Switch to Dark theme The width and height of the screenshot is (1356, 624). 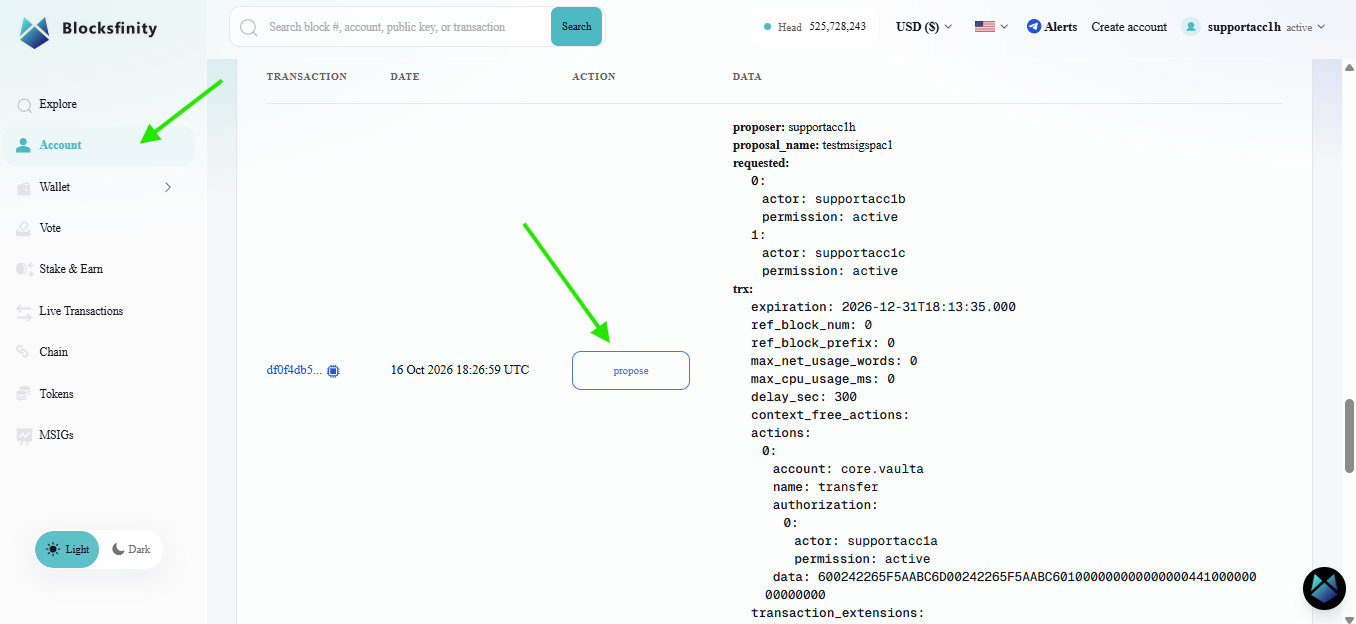[x=131, y=549]
